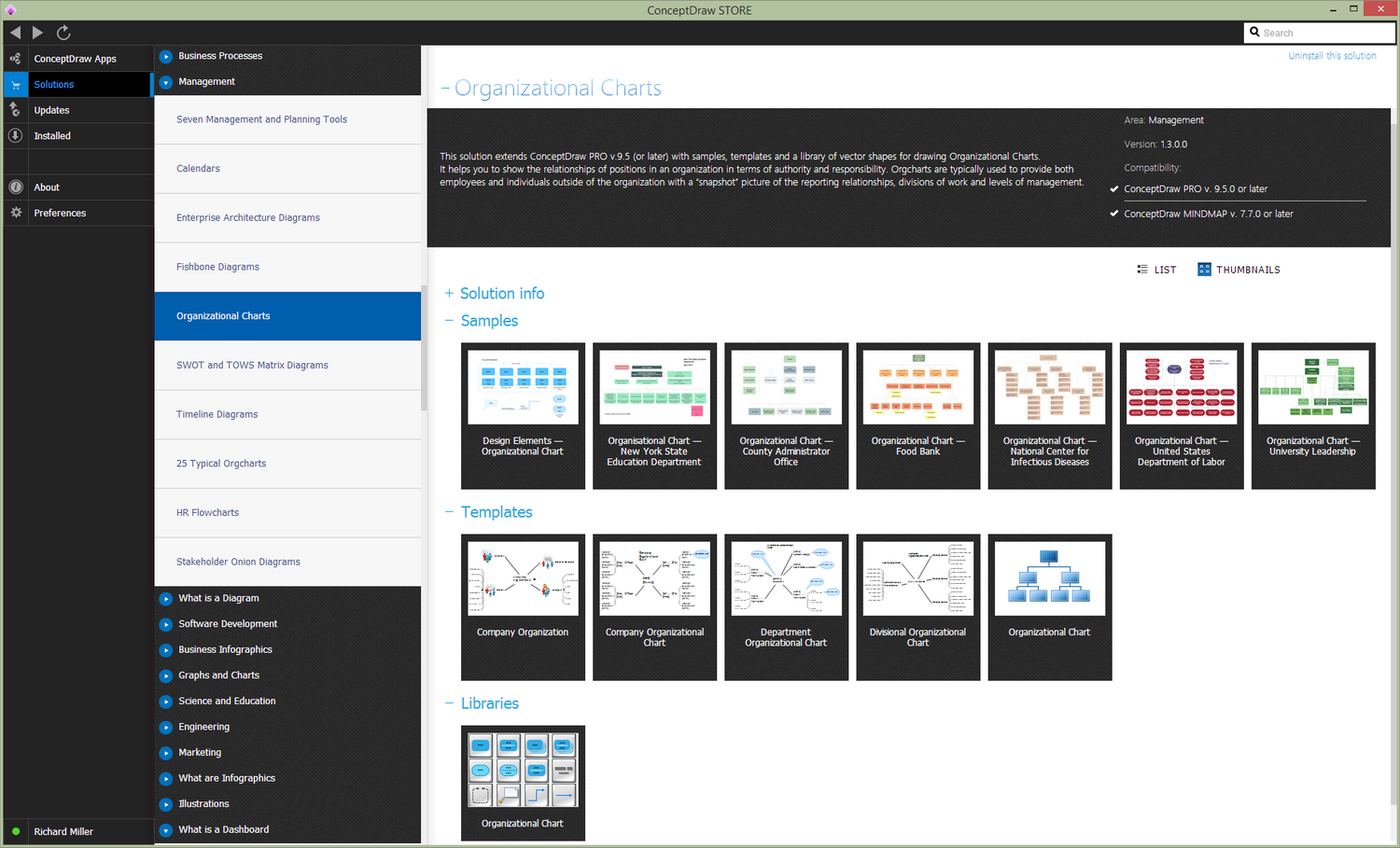Click the Search input field

(1320, 33)
